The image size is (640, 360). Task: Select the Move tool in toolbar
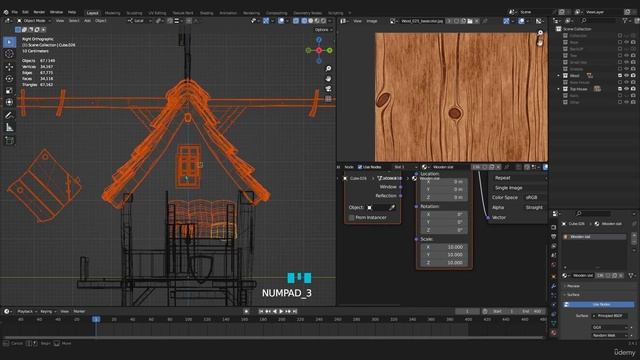[x=9, y=67]
